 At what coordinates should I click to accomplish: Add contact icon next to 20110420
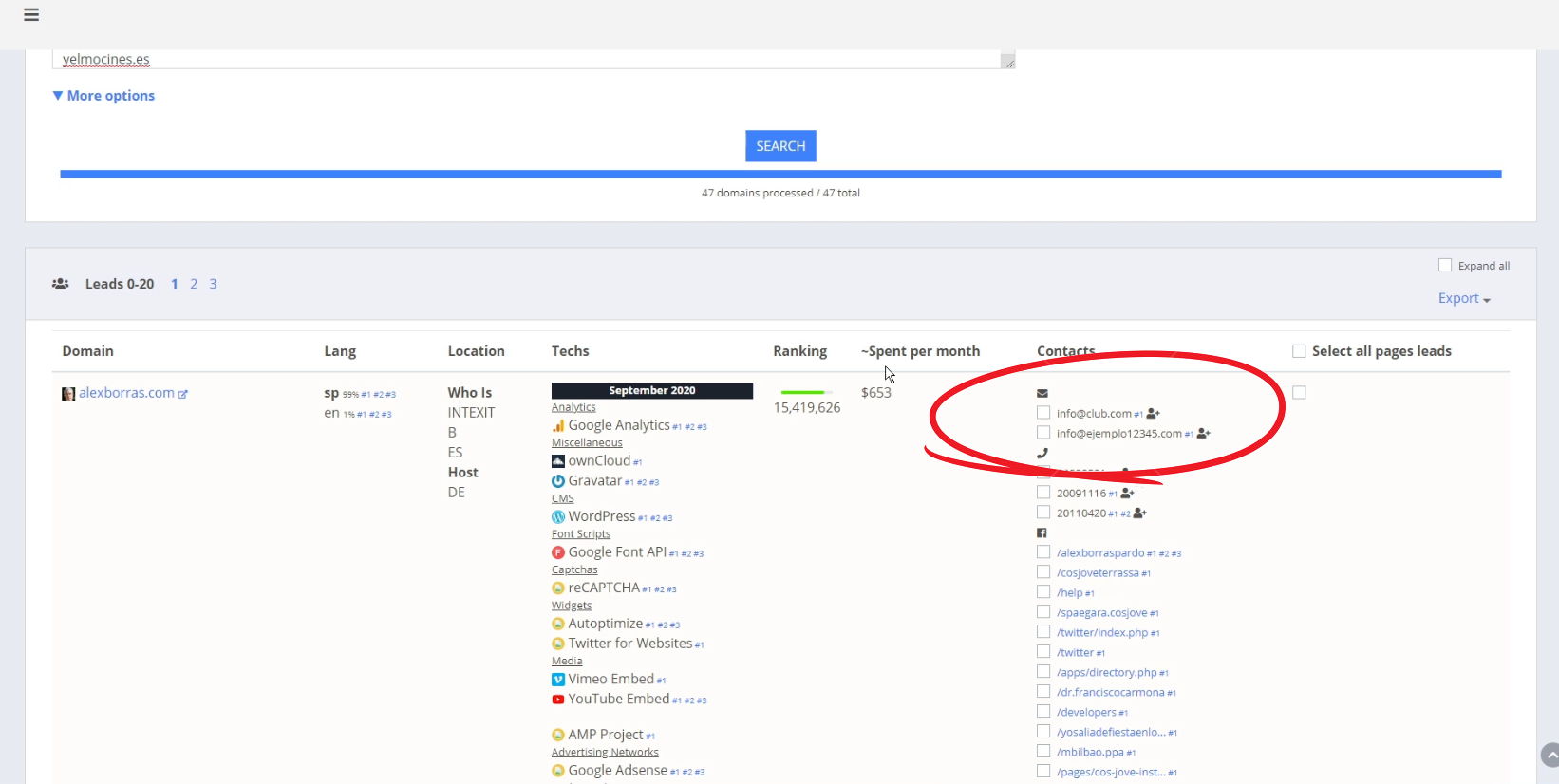(x=1140, y=513)
